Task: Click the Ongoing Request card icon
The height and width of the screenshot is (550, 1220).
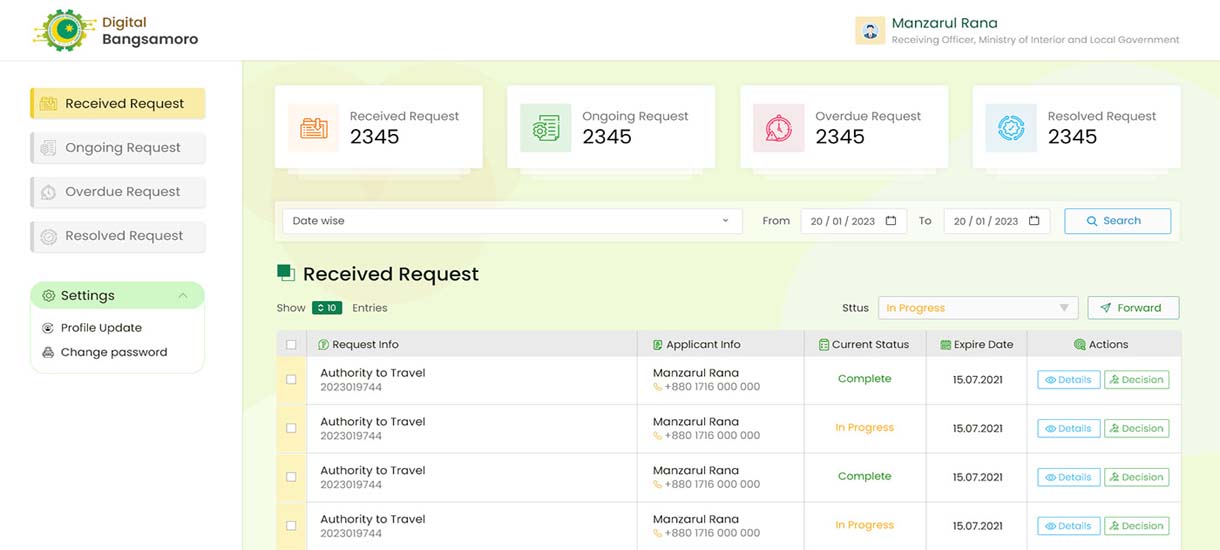Action: (x=546, y=128)
